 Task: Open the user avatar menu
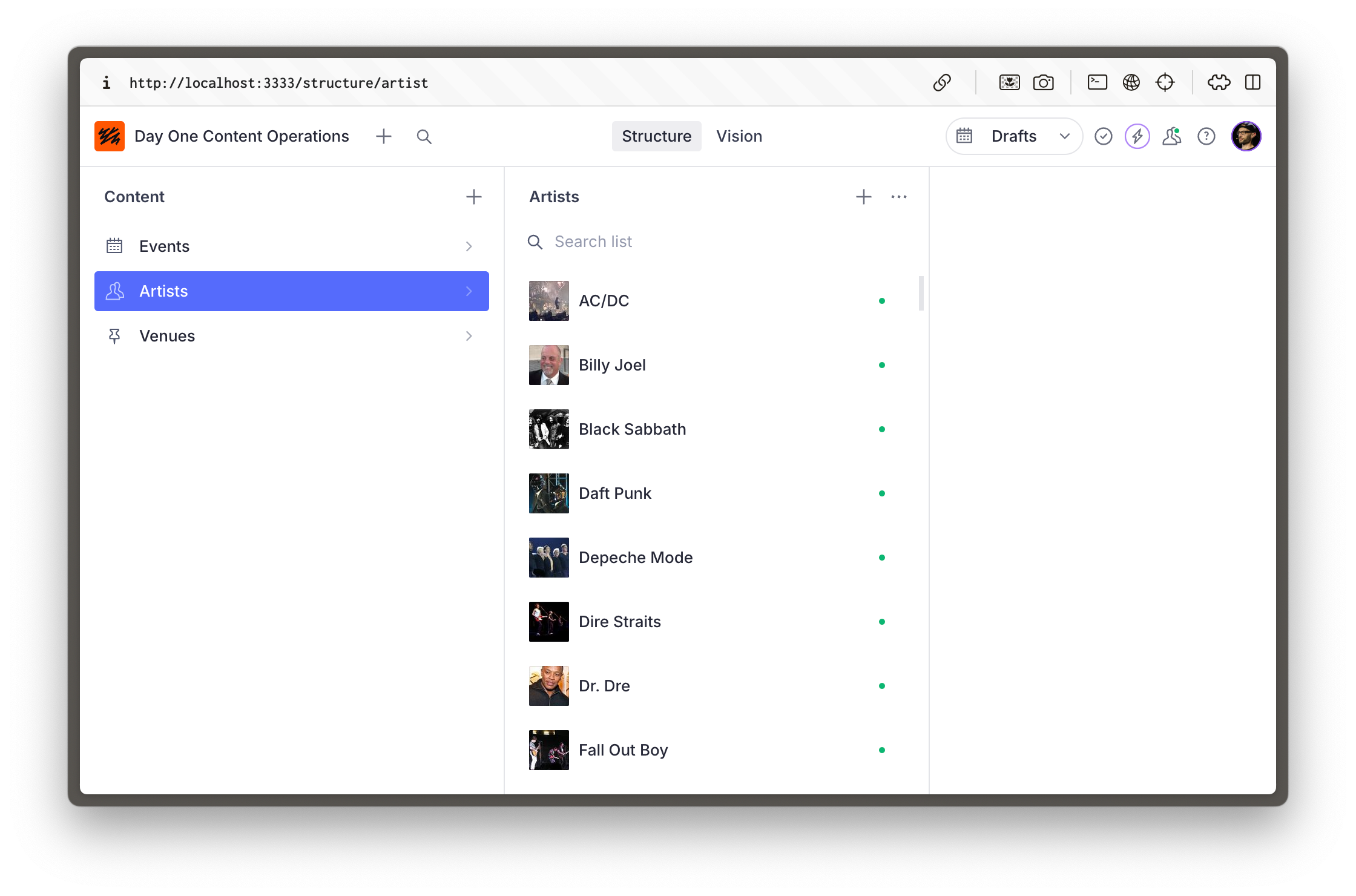click(1246, 136)
